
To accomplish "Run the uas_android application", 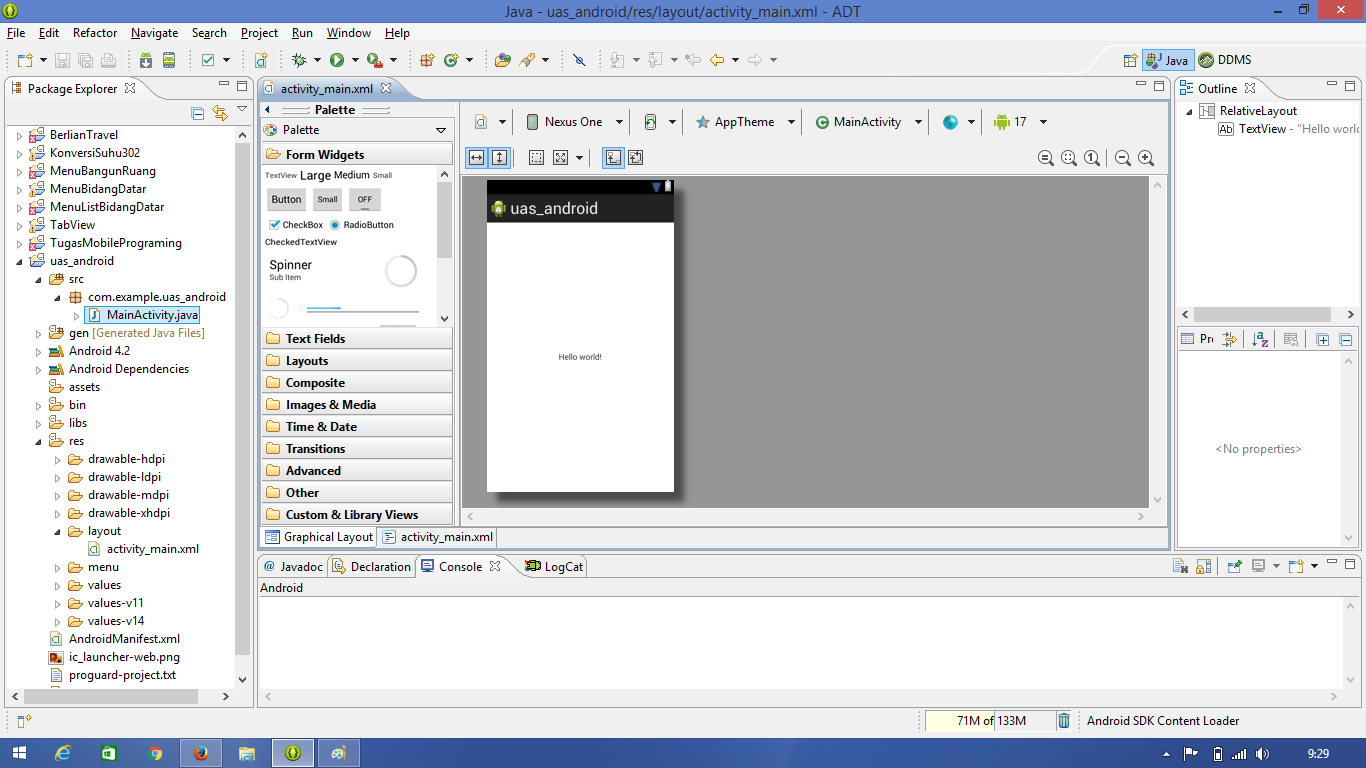I will coord(338,60).
